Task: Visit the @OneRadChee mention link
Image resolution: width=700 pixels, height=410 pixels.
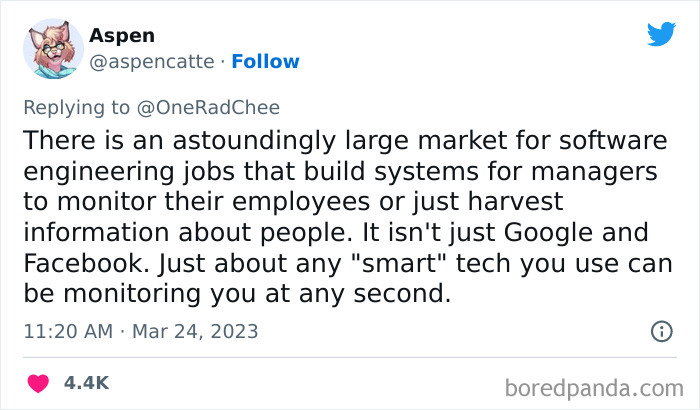Action: tap(208, 108)
